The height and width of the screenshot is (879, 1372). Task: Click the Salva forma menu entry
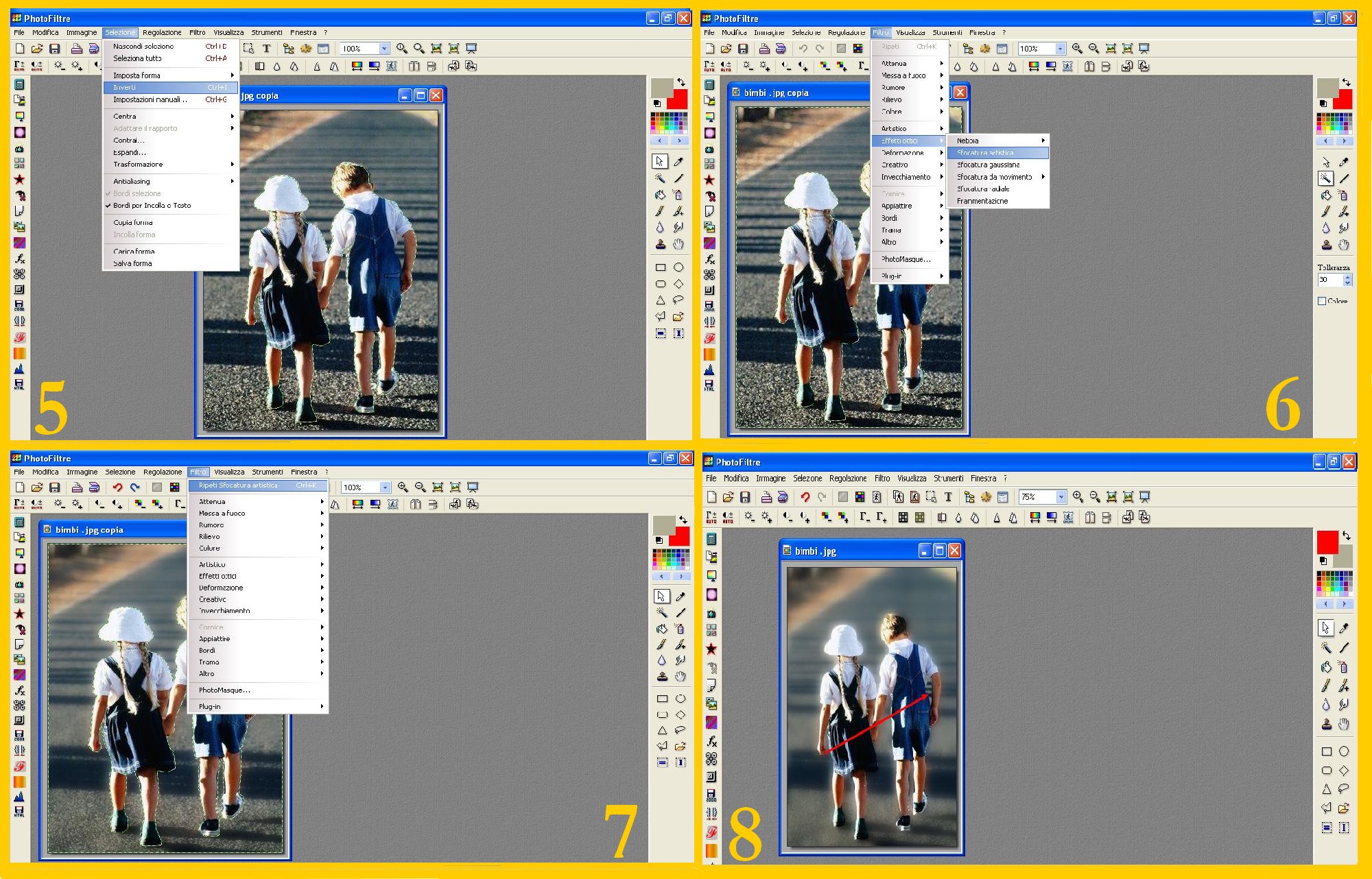132,263
